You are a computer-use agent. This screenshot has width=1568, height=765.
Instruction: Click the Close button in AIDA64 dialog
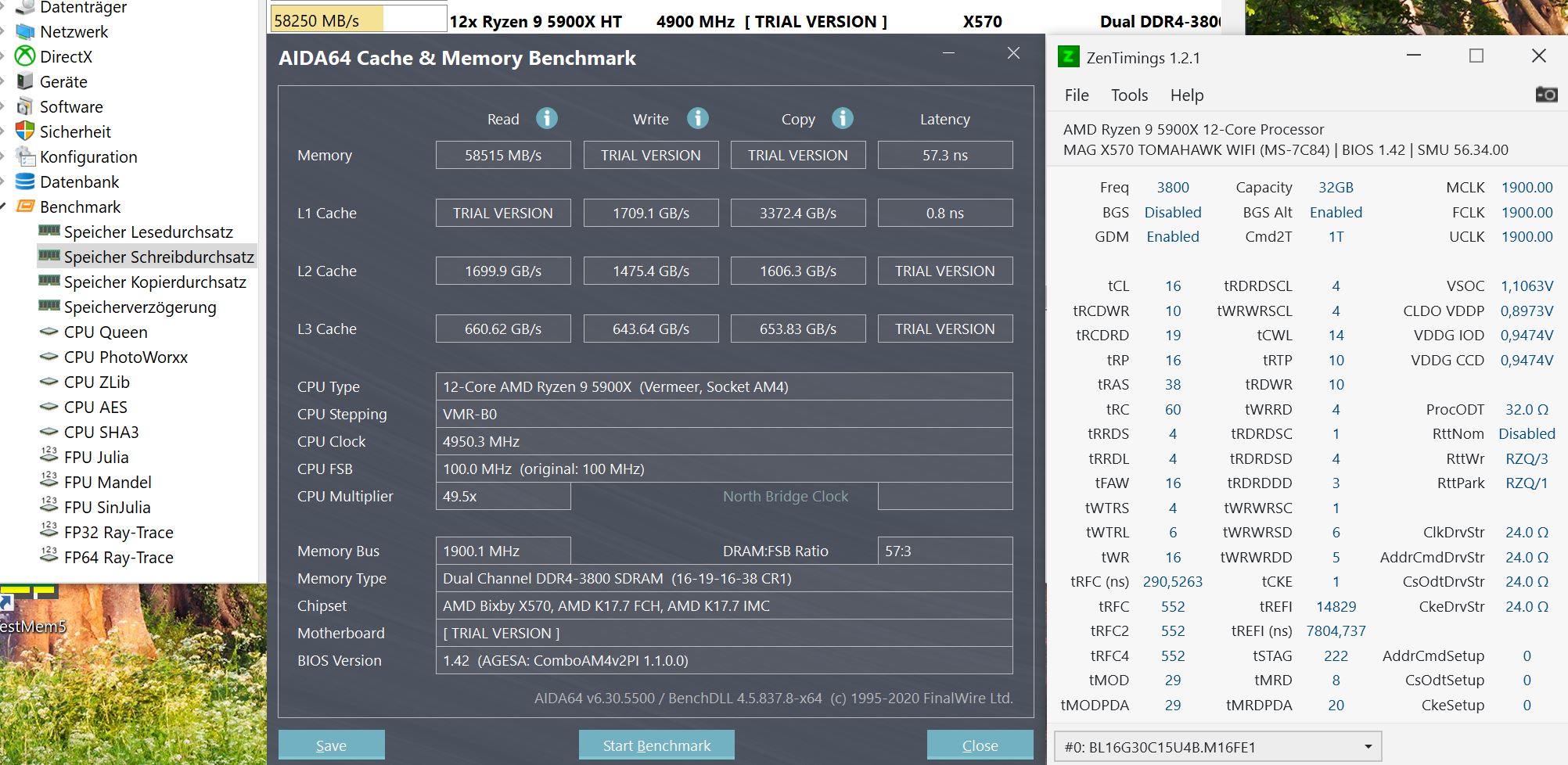(980, 745)
